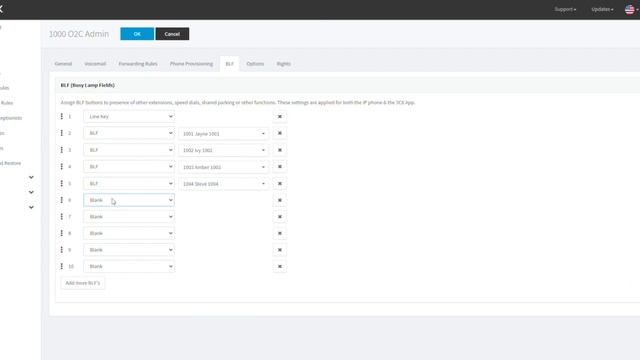Open the Updates menu

click(602, 9)
